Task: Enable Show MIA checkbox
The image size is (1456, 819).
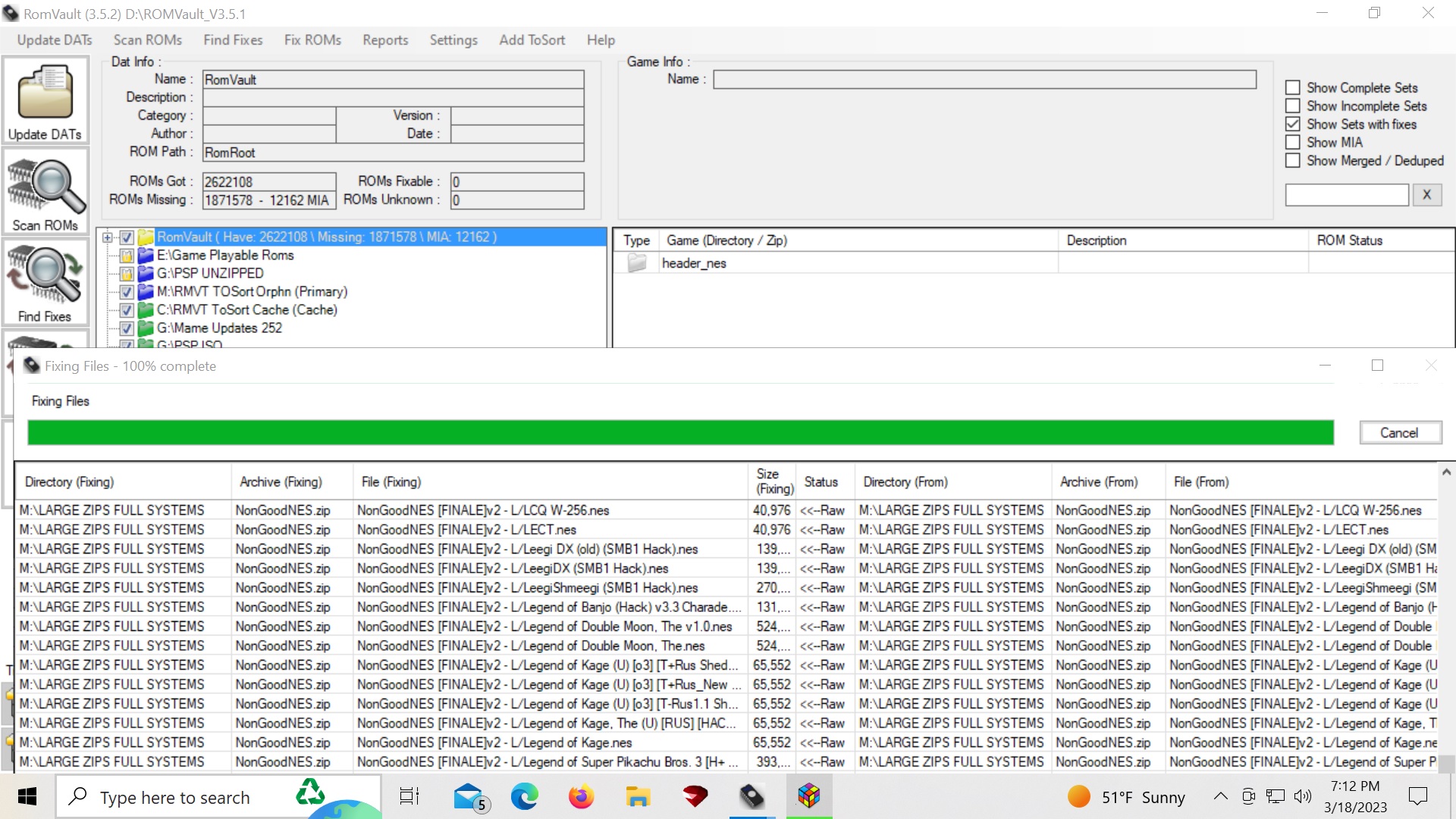Action: pos(1293,143)
